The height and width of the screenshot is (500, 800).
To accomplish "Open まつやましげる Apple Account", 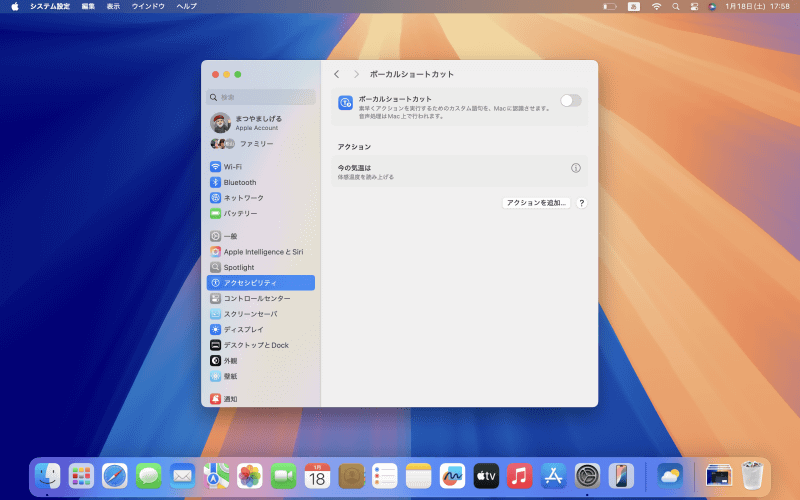I will pos(261,123).
